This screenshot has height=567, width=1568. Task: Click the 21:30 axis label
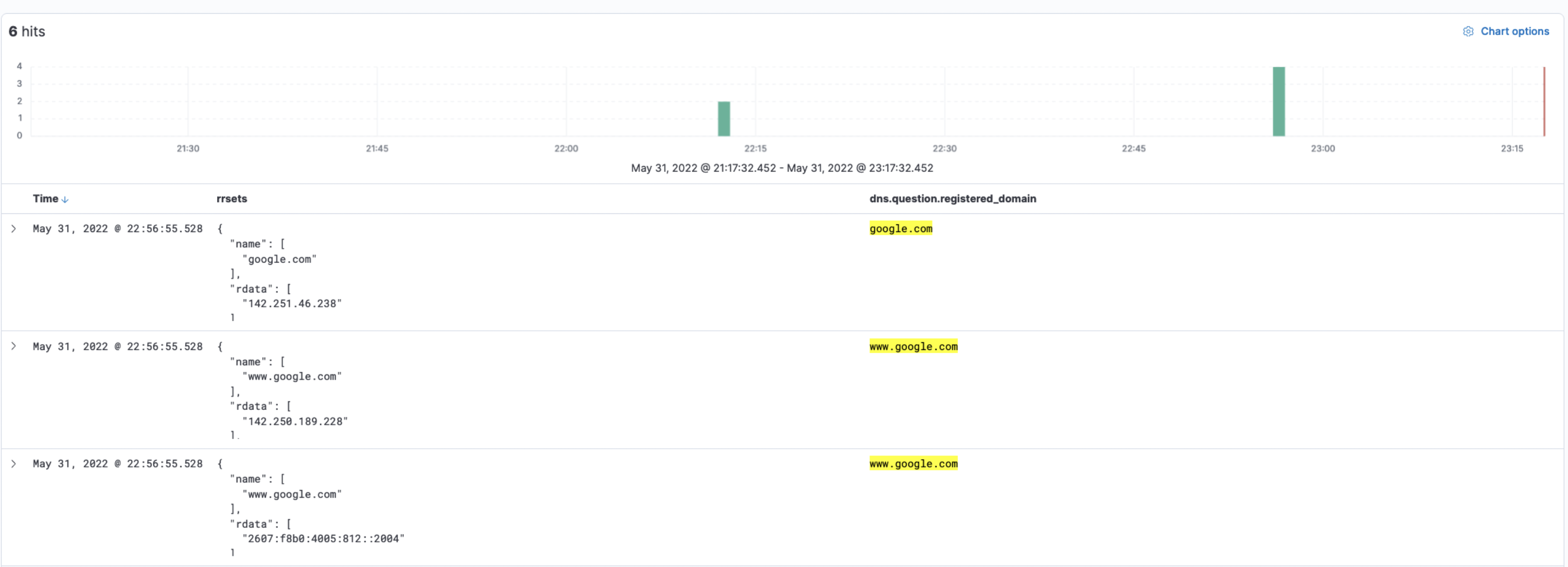pyautogui.click(x=188, y=149)
